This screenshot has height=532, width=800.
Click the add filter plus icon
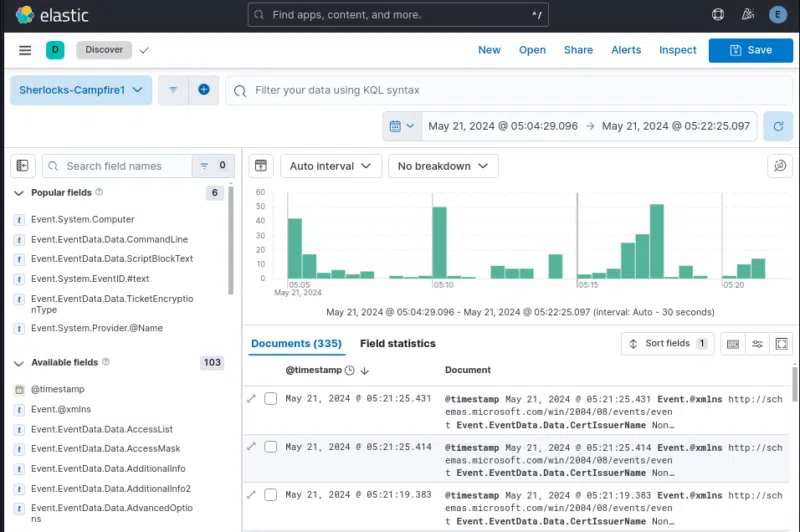[x=203, y=90]
